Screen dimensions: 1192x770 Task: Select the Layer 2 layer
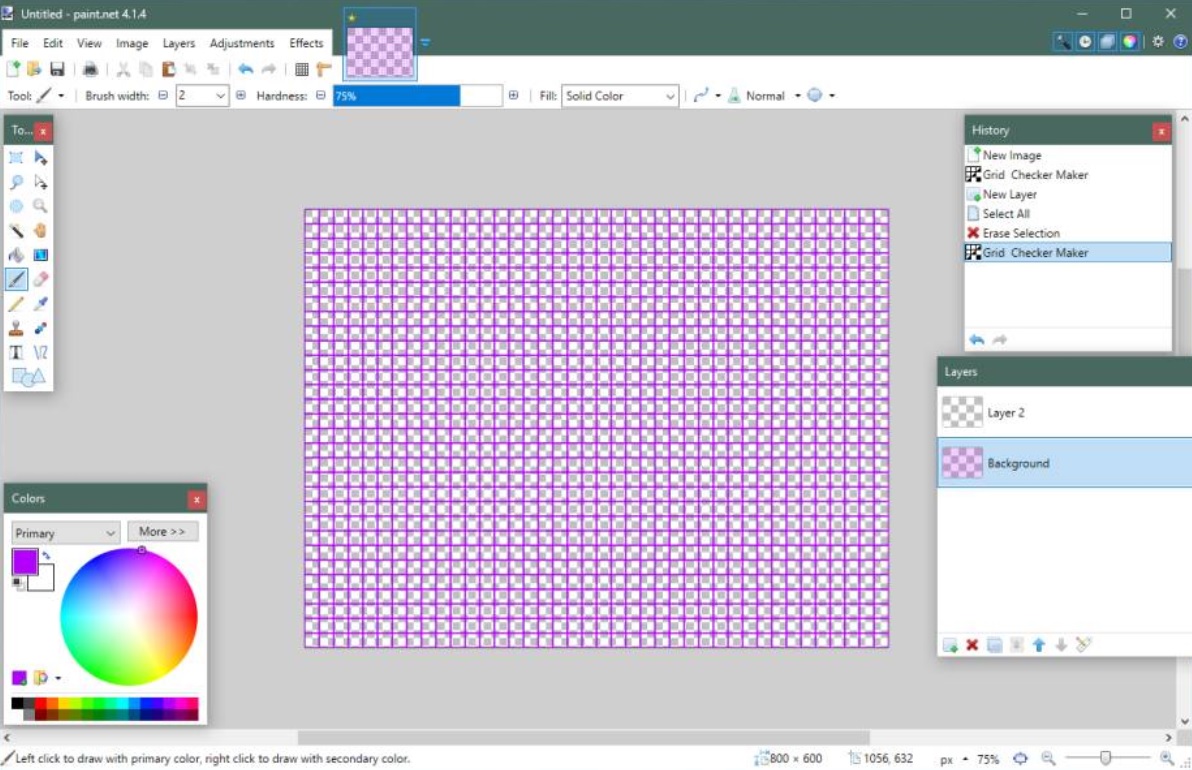click(1064, 413)
